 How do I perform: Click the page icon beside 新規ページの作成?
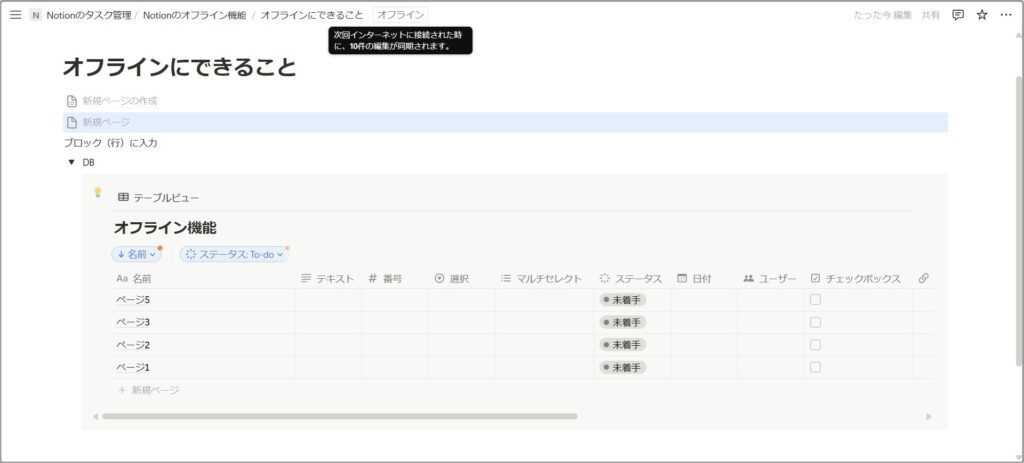(x=72, y=101)
